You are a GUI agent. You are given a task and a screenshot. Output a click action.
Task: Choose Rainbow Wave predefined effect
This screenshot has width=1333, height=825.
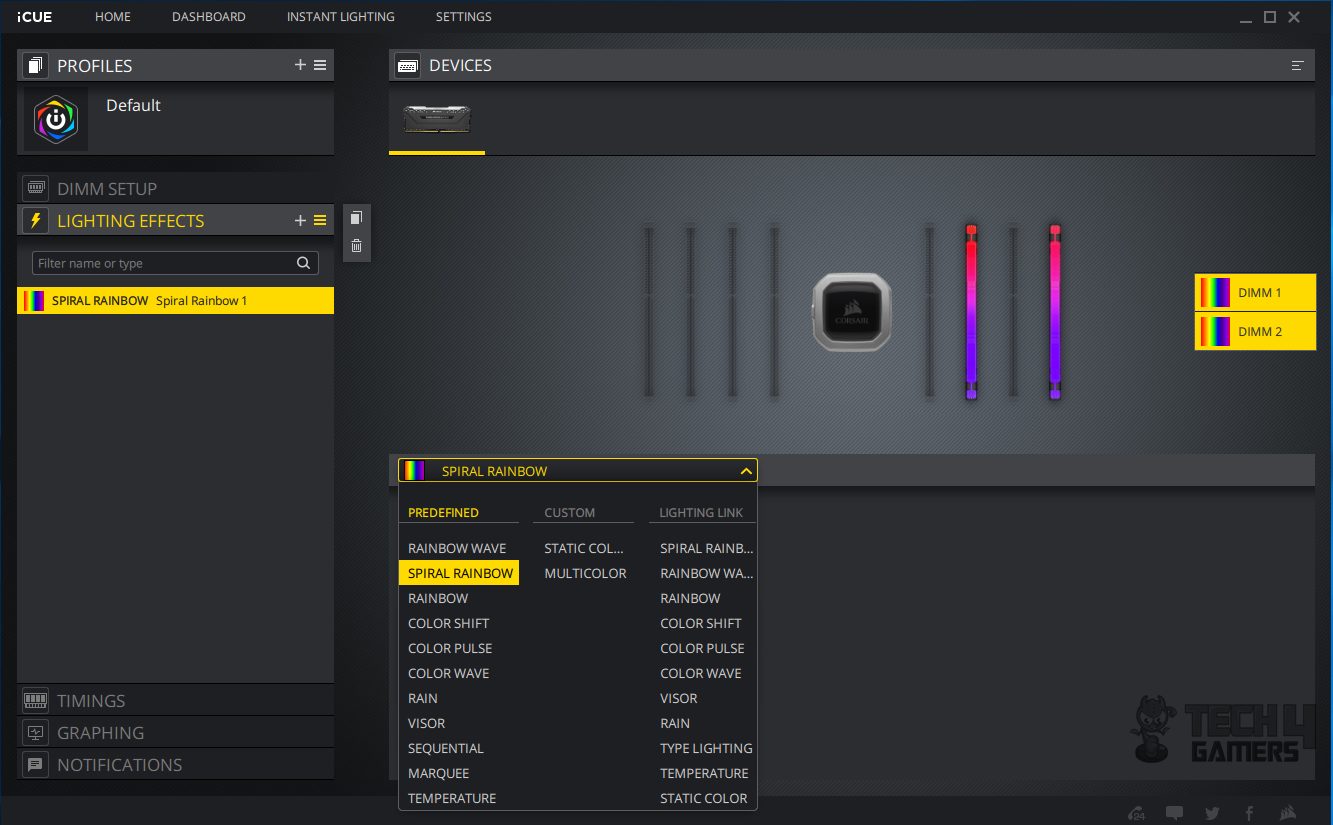(x=457, y=548)
